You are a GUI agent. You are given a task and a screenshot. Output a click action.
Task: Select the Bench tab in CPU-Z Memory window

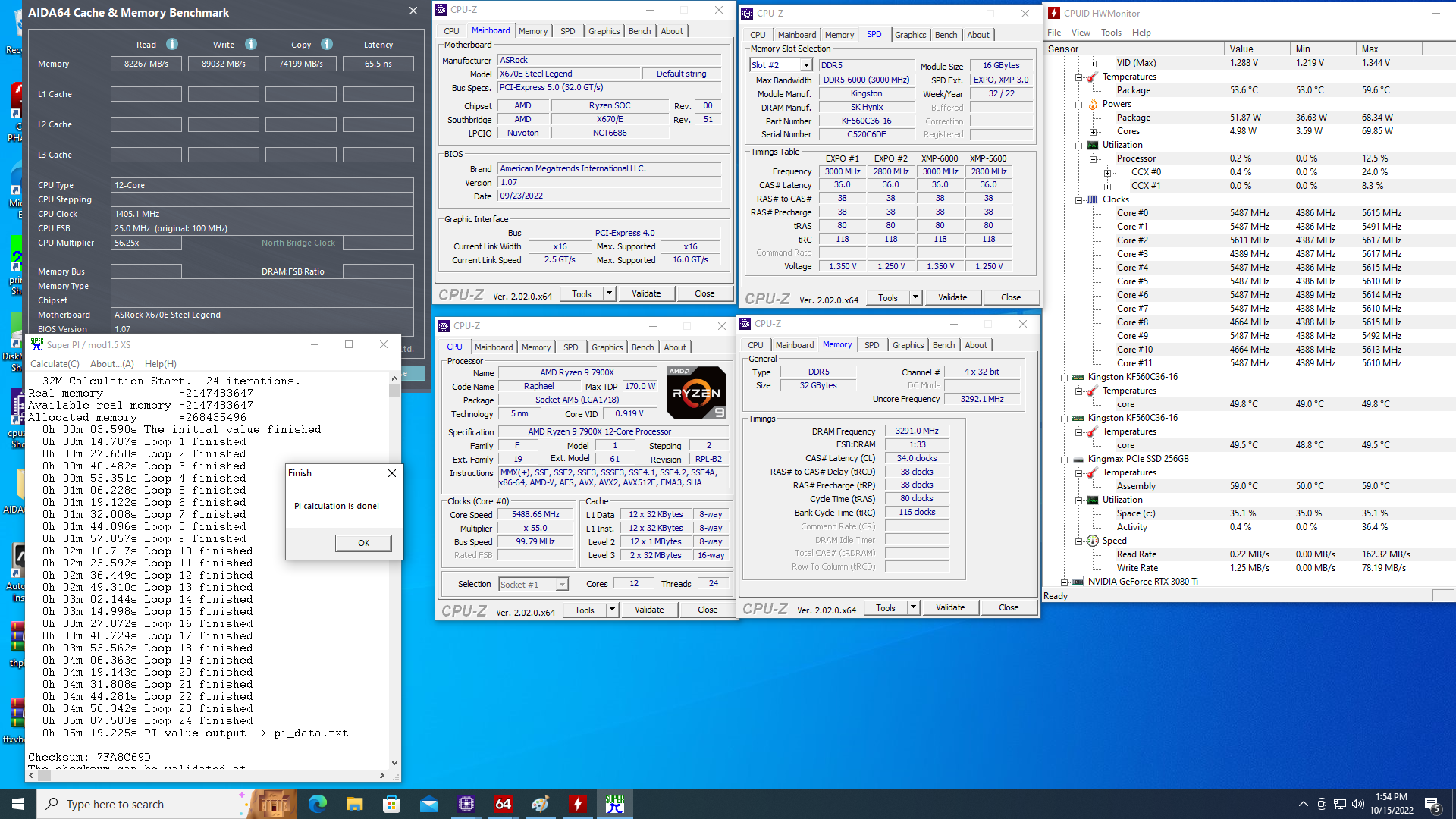tap(943, 345)
